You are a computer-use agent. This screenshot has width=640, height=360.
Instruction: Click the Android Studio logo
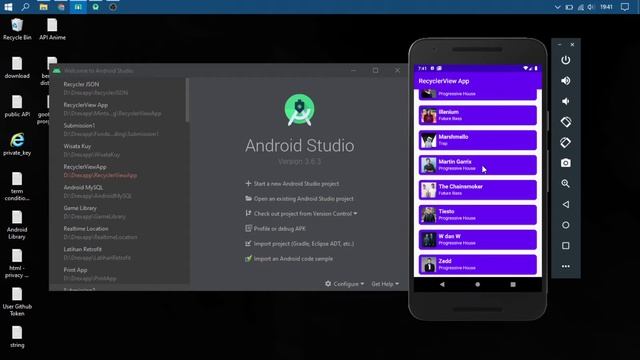[x=300, y=110]
